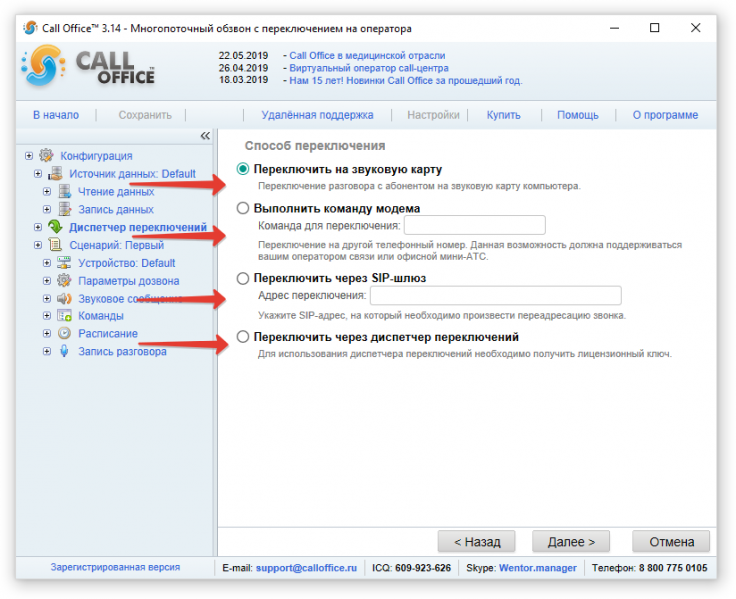Expand the Параметры дозвона node
This screenshot has width=736, height=599.
pyautogui.click(x=47, y=281)
